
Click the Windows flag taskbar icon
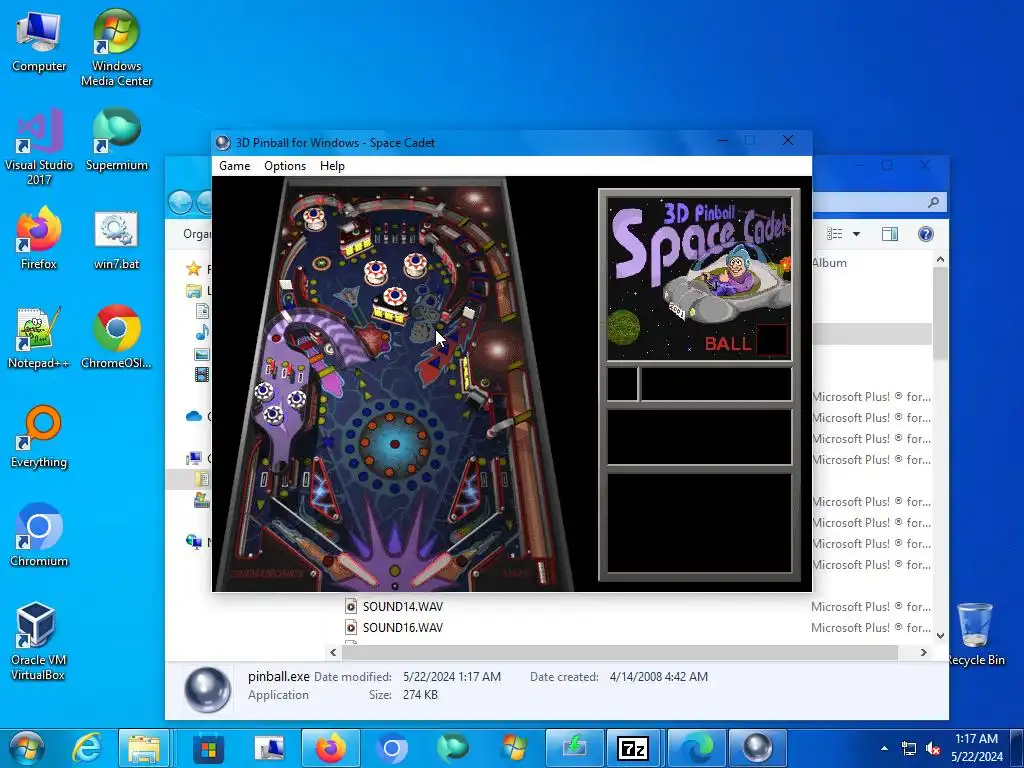coord(514,748)
